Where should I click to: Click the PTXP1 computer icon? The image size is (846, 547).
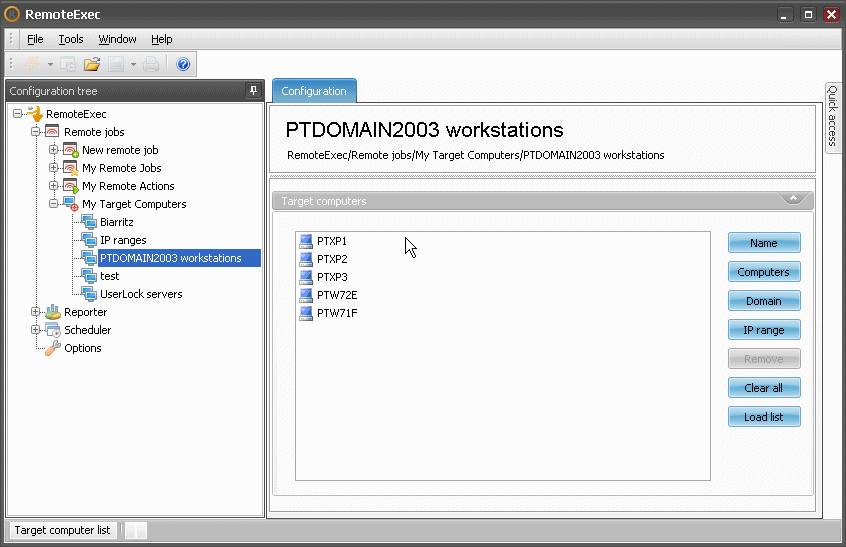(x=306, y=241)
